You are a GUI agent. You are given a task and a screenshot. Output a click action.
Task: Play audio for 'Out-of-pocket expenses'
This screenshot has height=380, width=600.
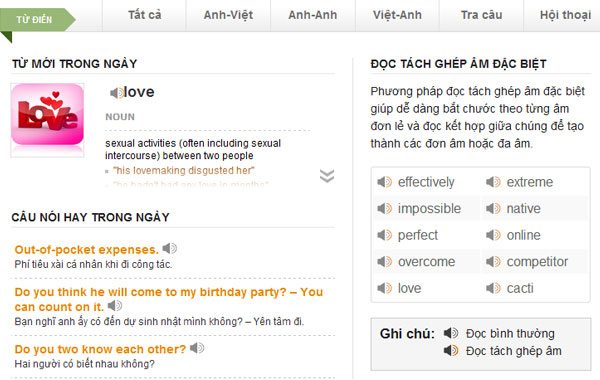[x=170, y=249]
